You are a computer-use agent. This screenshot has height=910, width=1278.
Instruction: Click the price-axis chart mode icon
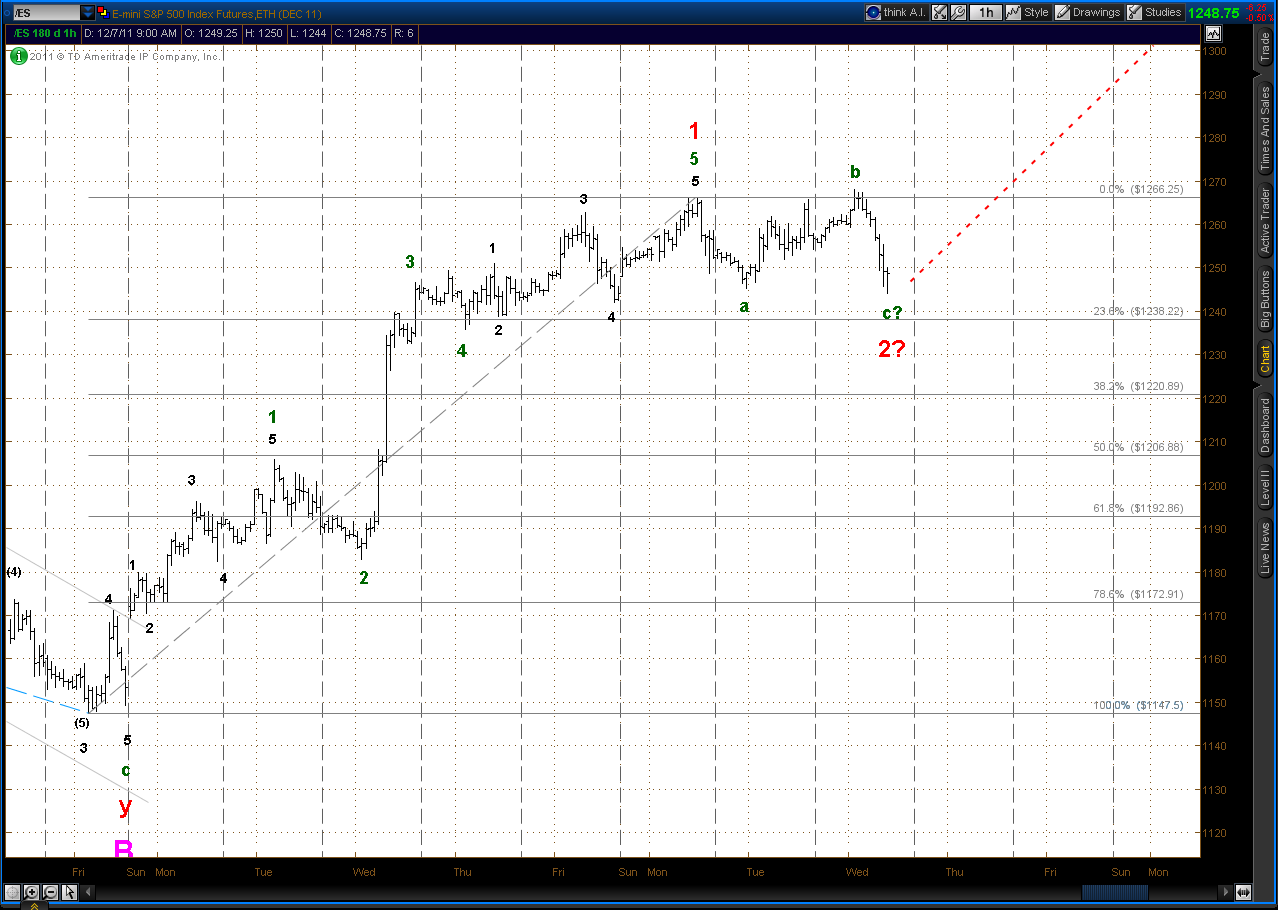pos(1214,33)
